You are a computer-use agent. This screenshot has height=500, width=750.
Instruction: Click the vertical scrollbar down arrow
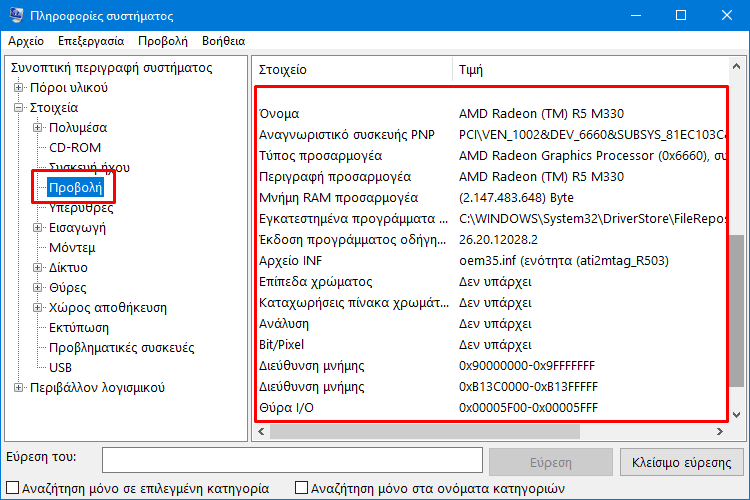[x=737, y=415]
